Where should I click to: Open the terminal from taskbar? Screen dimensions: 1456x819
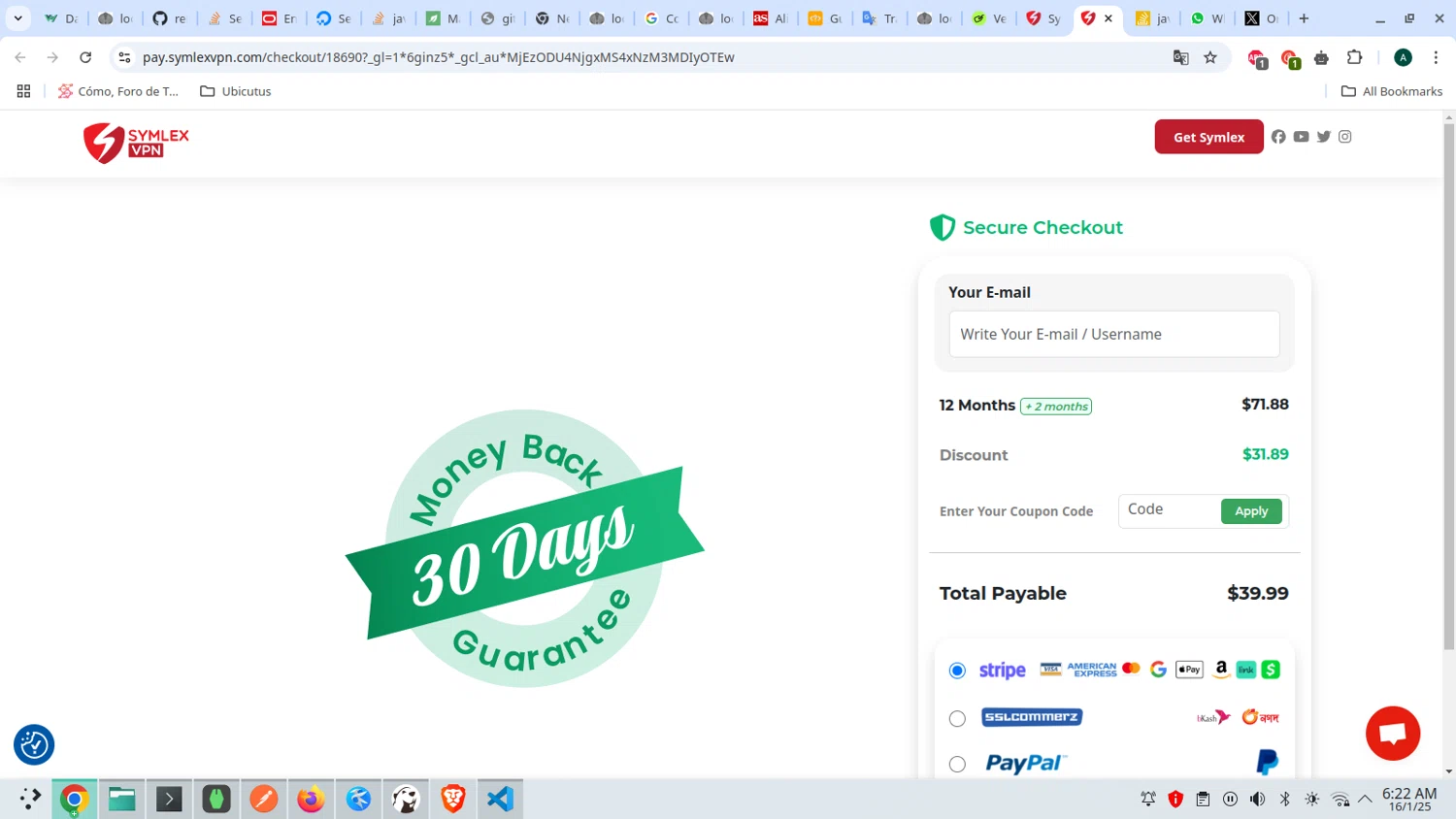tap(169, 799)
